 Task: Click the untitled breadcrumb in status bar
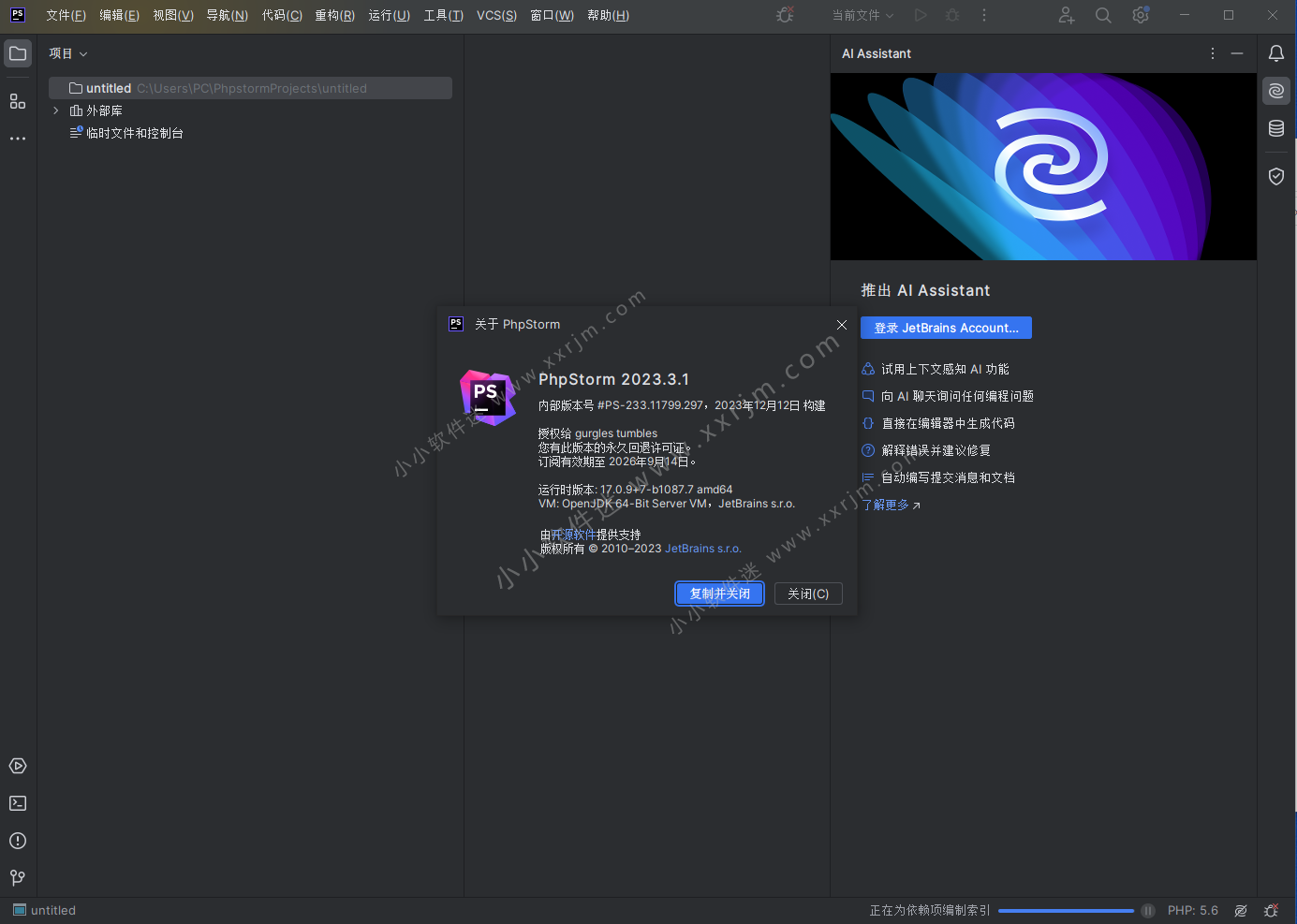pyautogui.click(x=45, y=911)
